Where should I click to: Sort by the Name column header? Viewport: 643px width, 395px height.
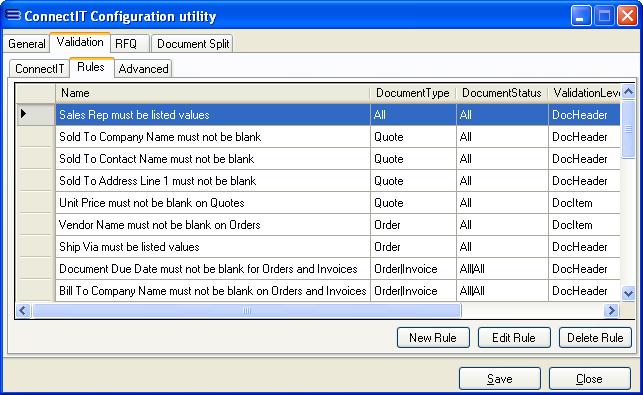point(212,93)
